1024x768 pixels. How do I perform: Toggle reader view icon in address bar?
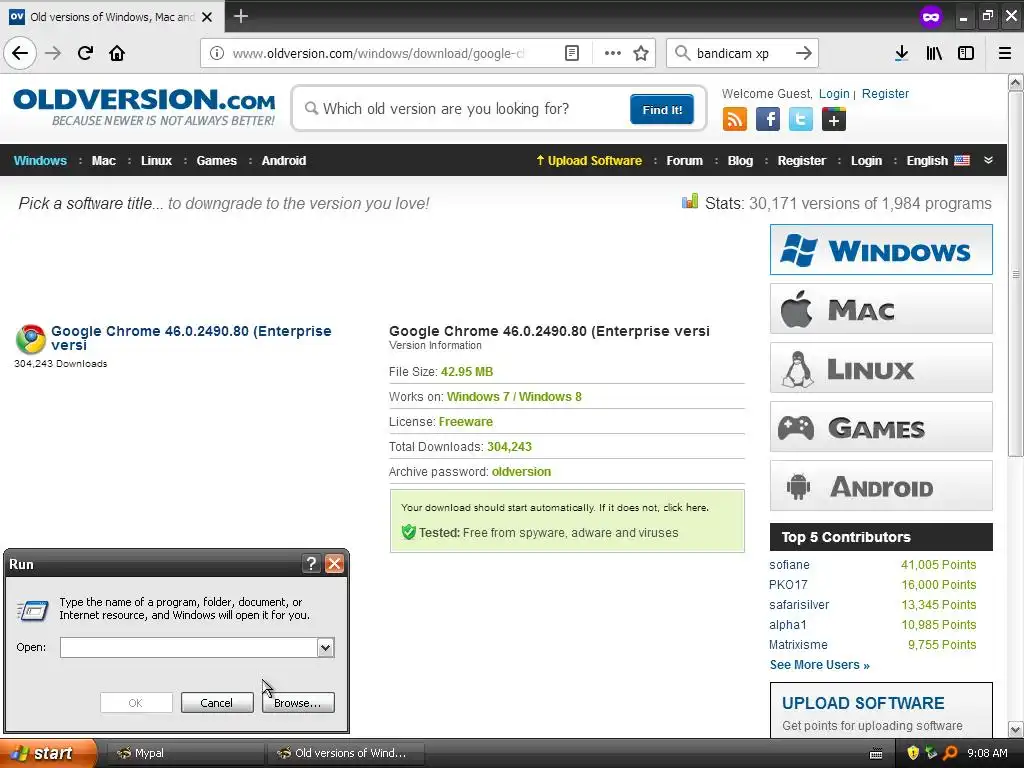click(571, 53)
